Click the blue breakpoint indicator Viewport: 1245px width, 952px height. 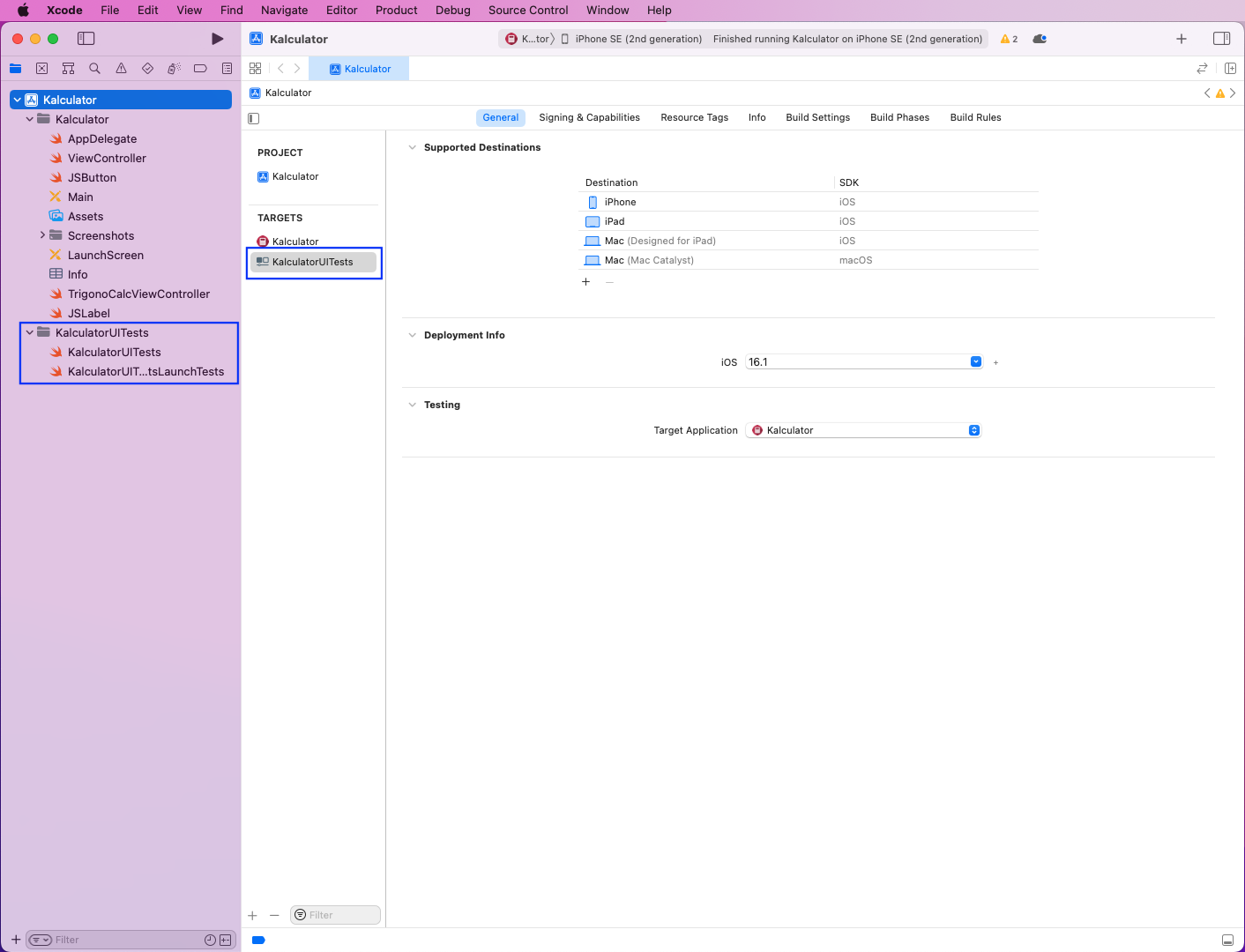[x=258, y=941]
